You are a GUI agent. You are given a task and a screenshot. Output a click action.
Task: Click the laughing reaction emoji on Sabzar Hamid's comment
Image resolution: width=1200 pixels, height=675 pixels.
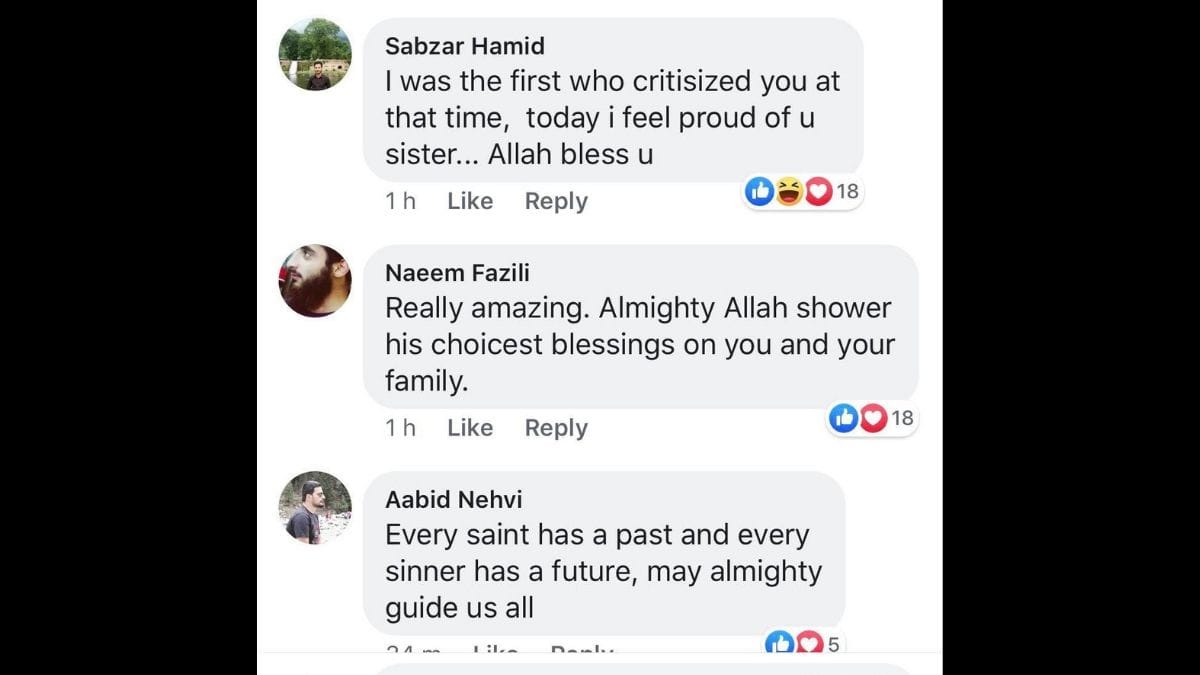[x=789, y=191]
